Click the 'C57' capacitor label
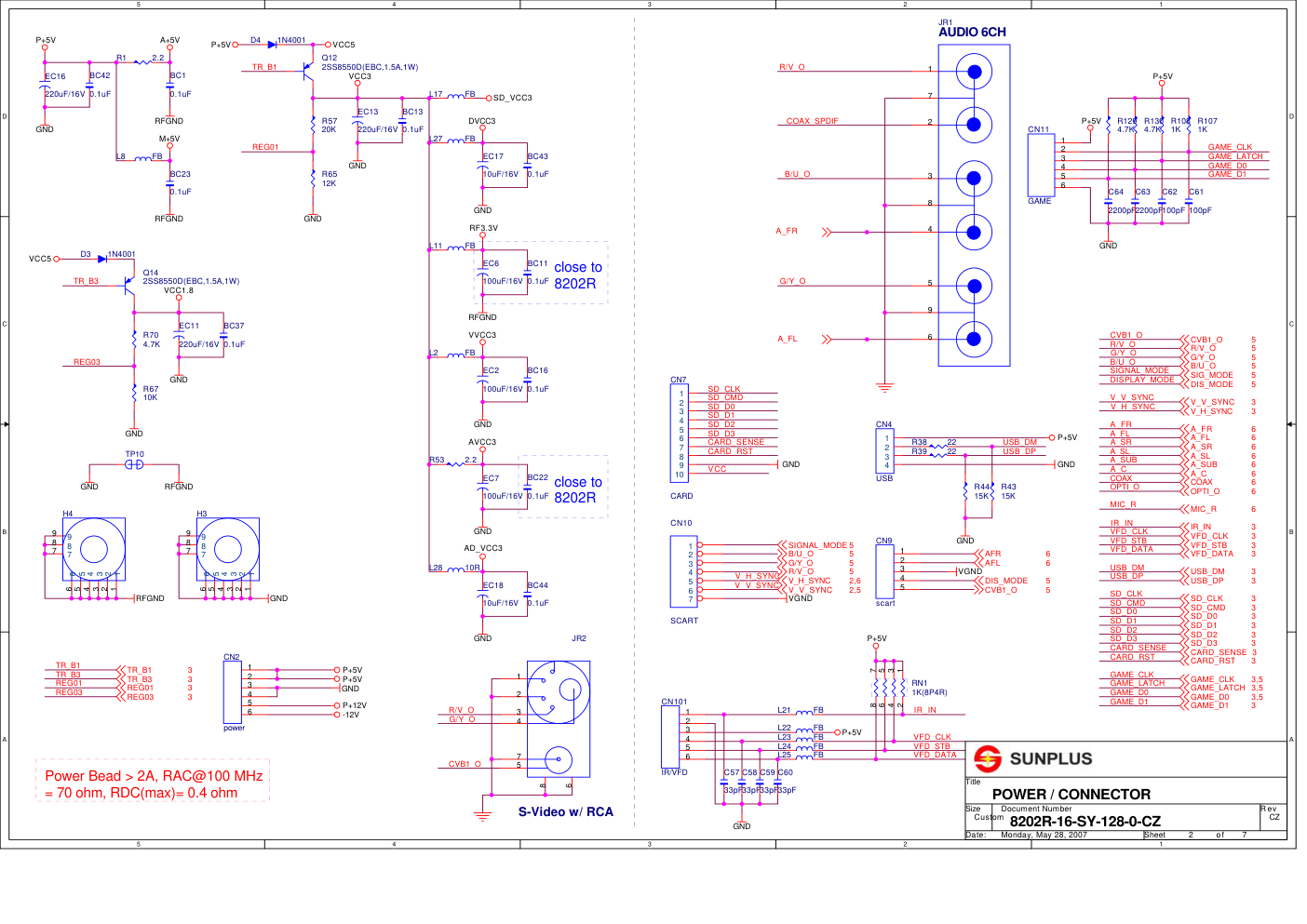Screen dimensions: 1307x924 [732, 772]
